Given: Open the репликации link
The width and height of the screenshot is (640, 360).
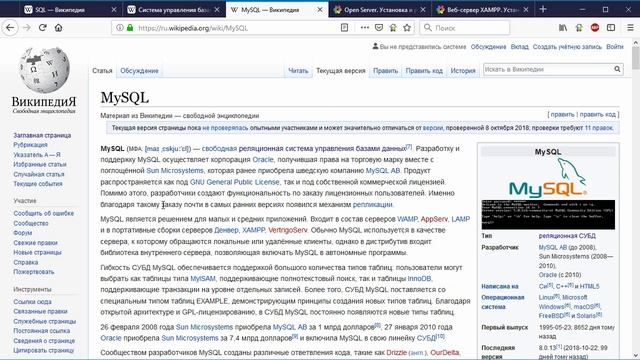Looking at the screenshot, I should pos(372,204).
